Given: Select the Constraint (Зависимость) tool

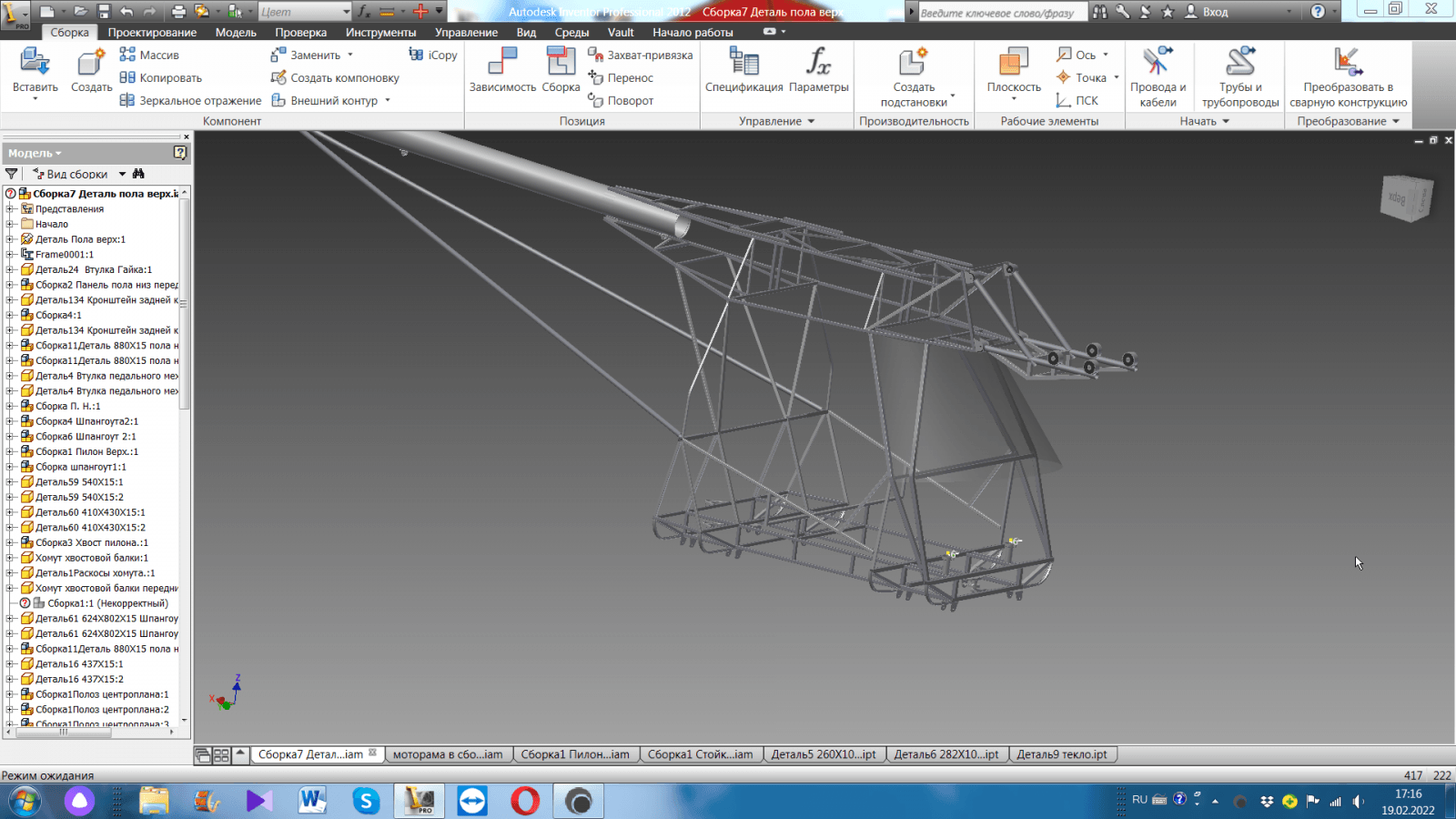Looking at the screenshot, I should tap(502, 64).
